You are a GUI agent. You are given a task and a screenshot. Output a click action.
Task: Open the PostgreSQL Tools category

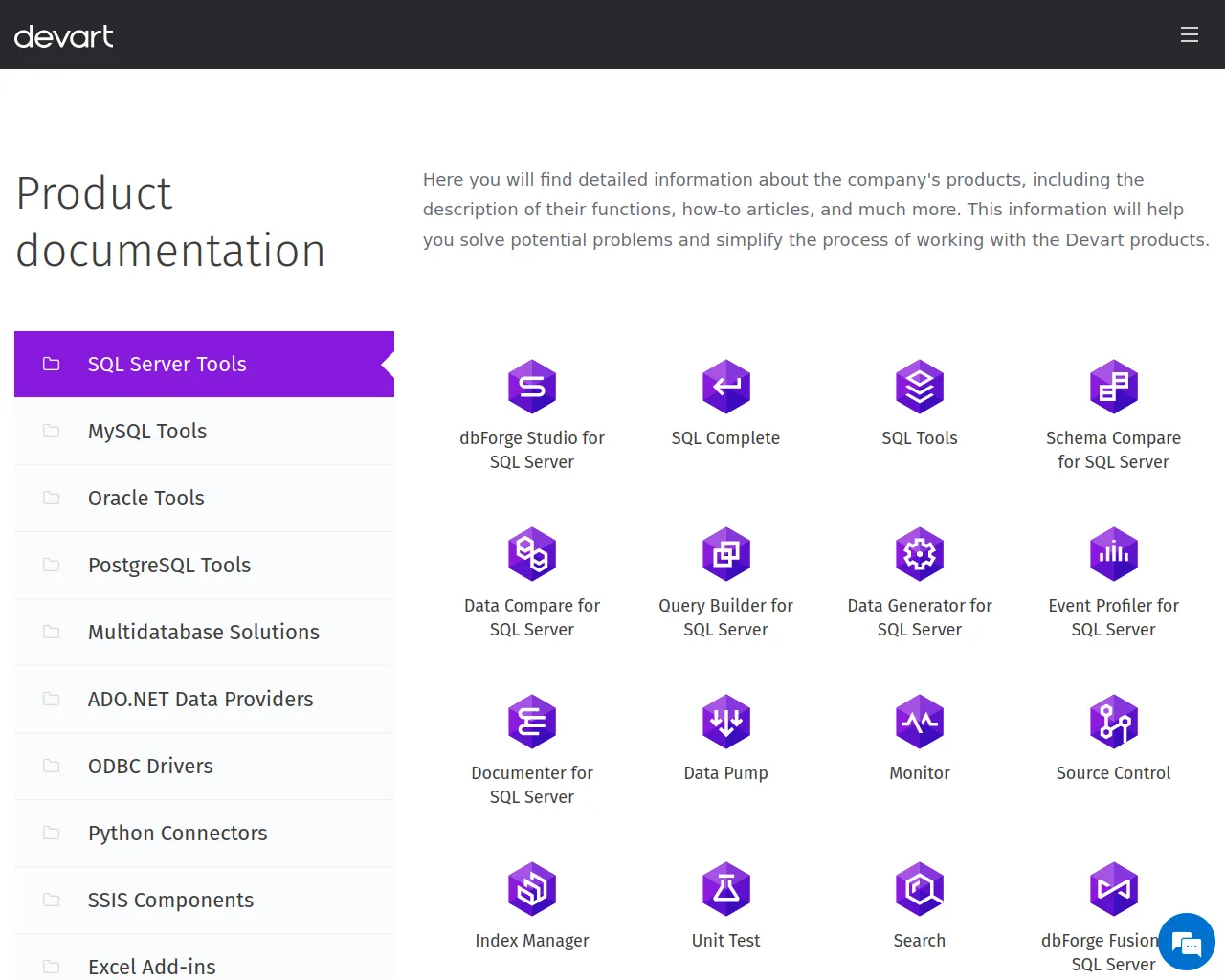[169, 566]
